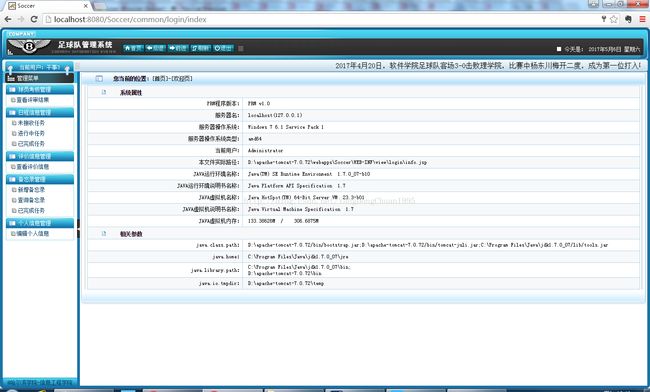Click the 服务器操作系统 value Windows 7

[286, 127]
